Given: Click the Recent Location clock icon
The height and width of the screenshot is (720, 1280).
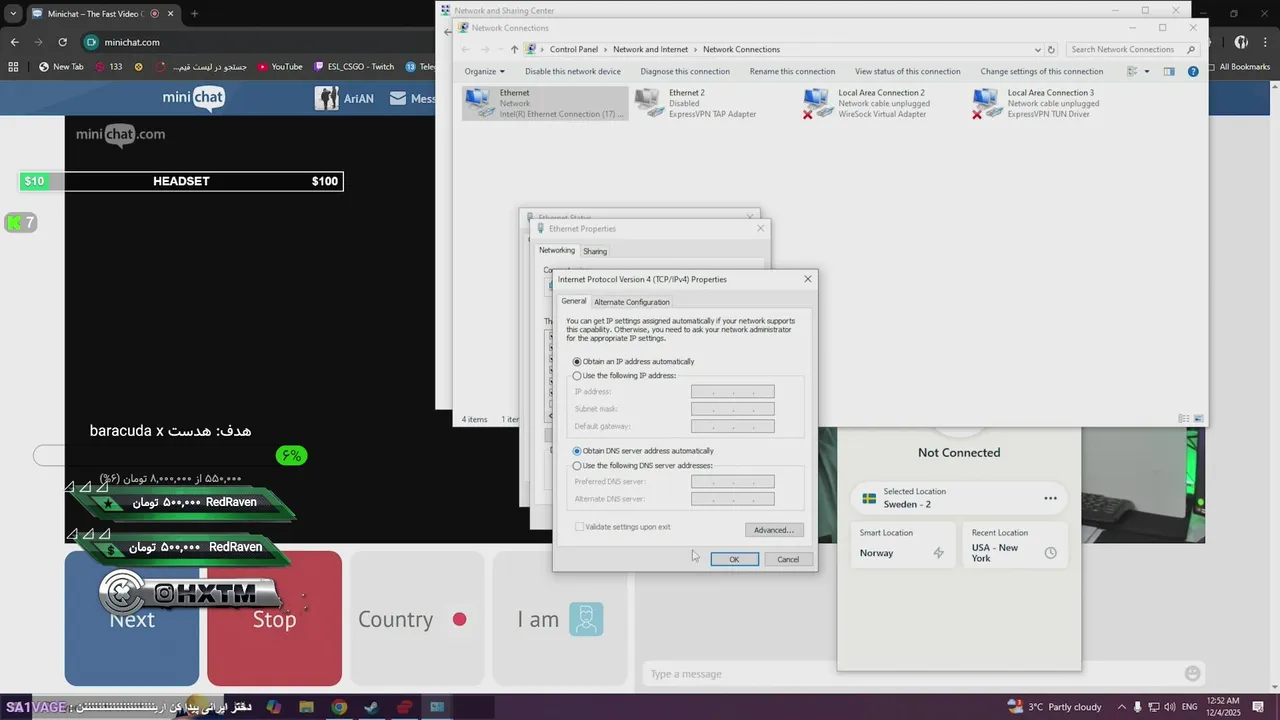Looking at the screenshot, I should [x=1050, y=553].
